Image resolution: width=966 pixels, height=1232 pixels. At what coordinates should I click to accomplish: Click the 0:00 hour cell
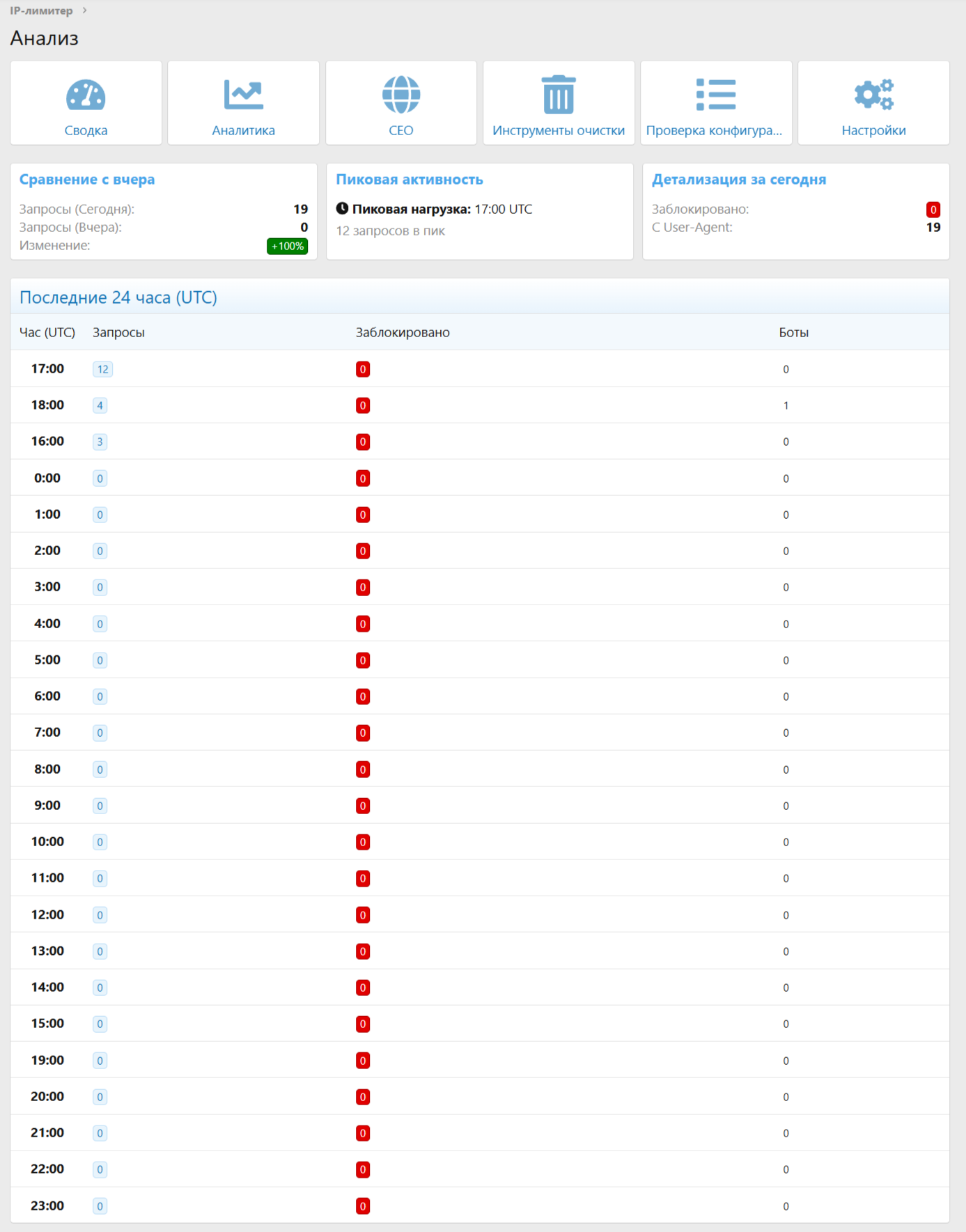tap(47, 478)
